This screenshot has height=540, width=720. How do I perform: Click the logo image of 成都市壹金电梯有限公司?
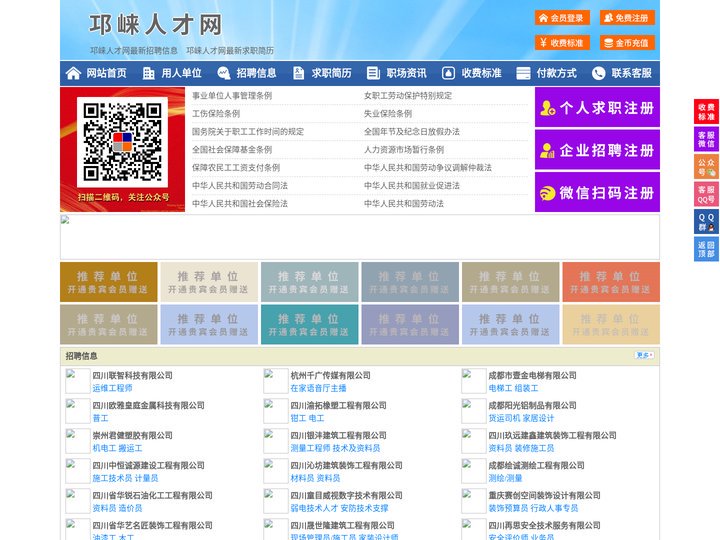[473, 381]
